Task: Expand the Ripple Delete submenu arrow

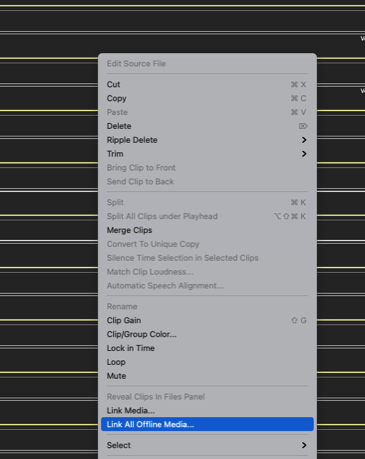Action: (x=304, y=140)
